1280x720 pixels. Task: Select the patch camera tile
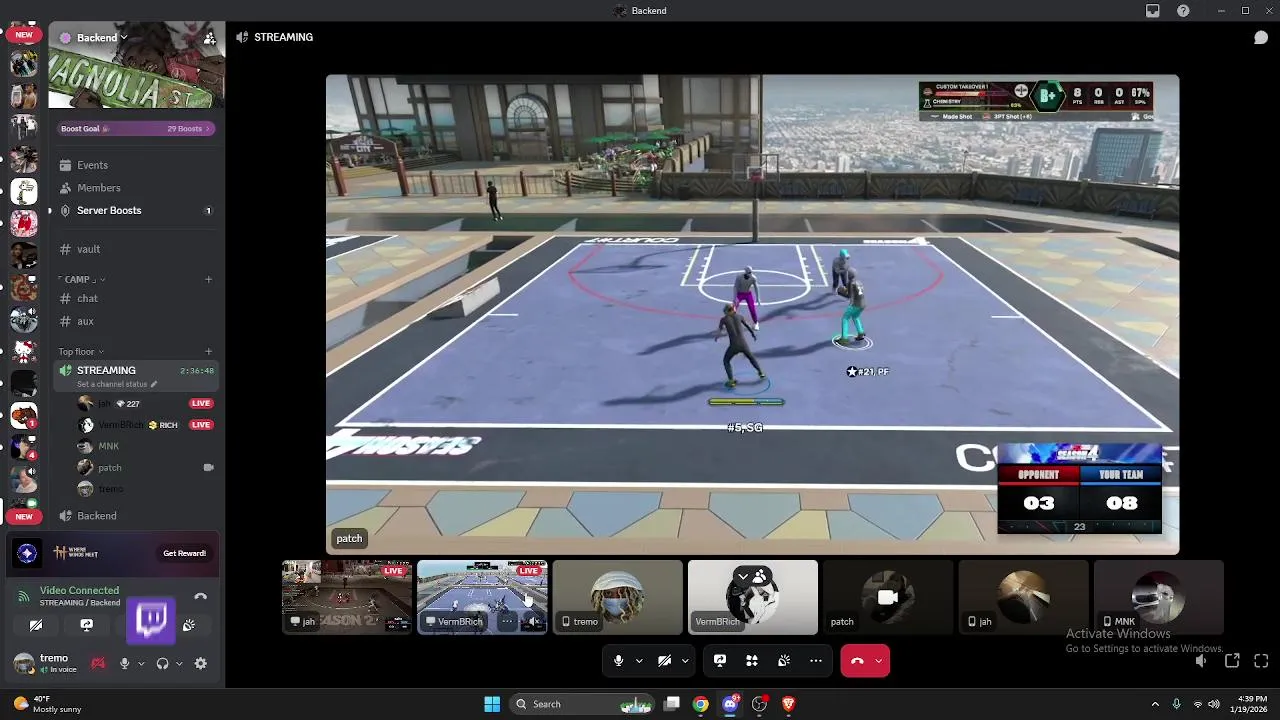click(888, 597)
